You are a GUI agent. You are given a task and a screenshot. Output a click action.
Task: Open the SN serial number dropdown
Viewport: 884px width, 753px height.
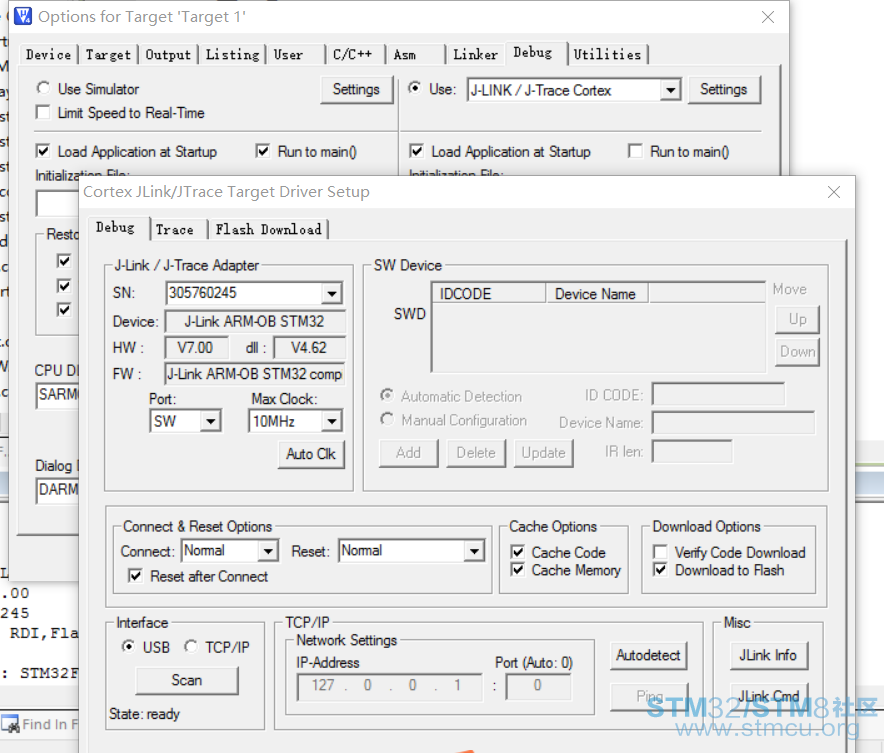coord(332,294)
